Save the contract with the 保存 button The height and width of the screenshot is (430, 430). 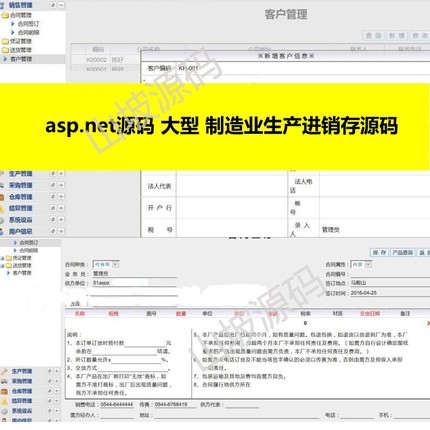click(x=379, y=252)
